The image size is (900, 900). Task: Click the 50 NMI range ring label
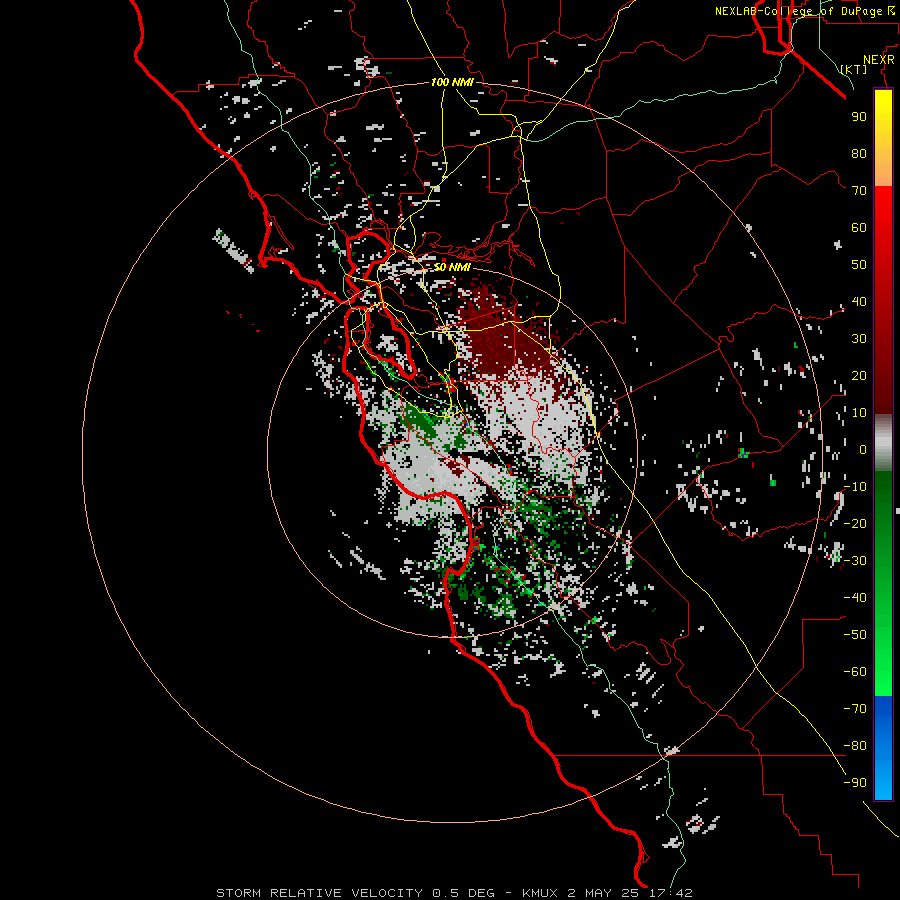coord(452,267)
